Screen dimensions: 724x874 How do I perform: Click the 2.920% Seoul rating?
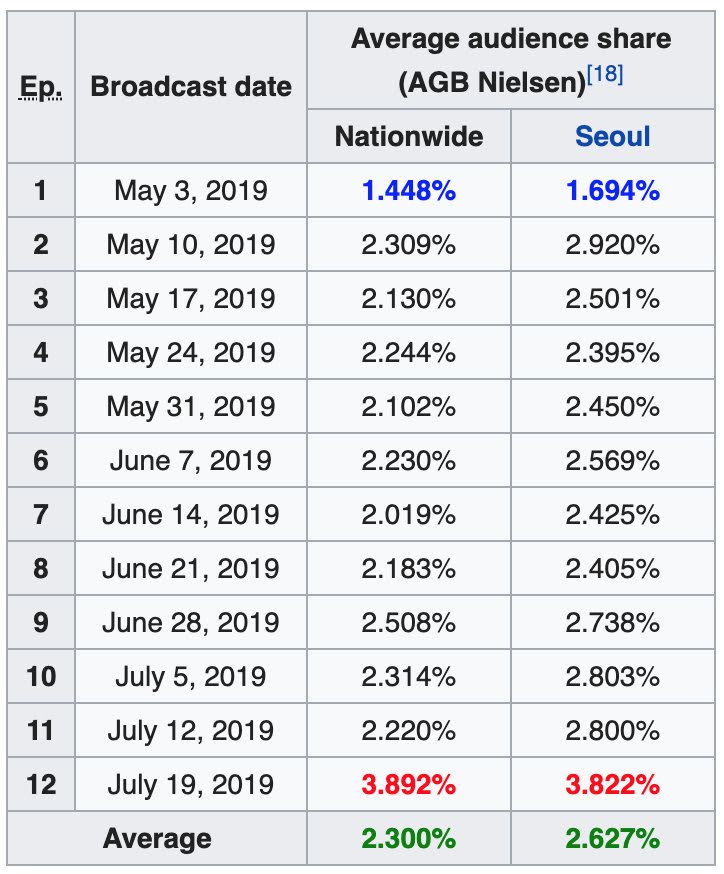(x=612, y=245)
